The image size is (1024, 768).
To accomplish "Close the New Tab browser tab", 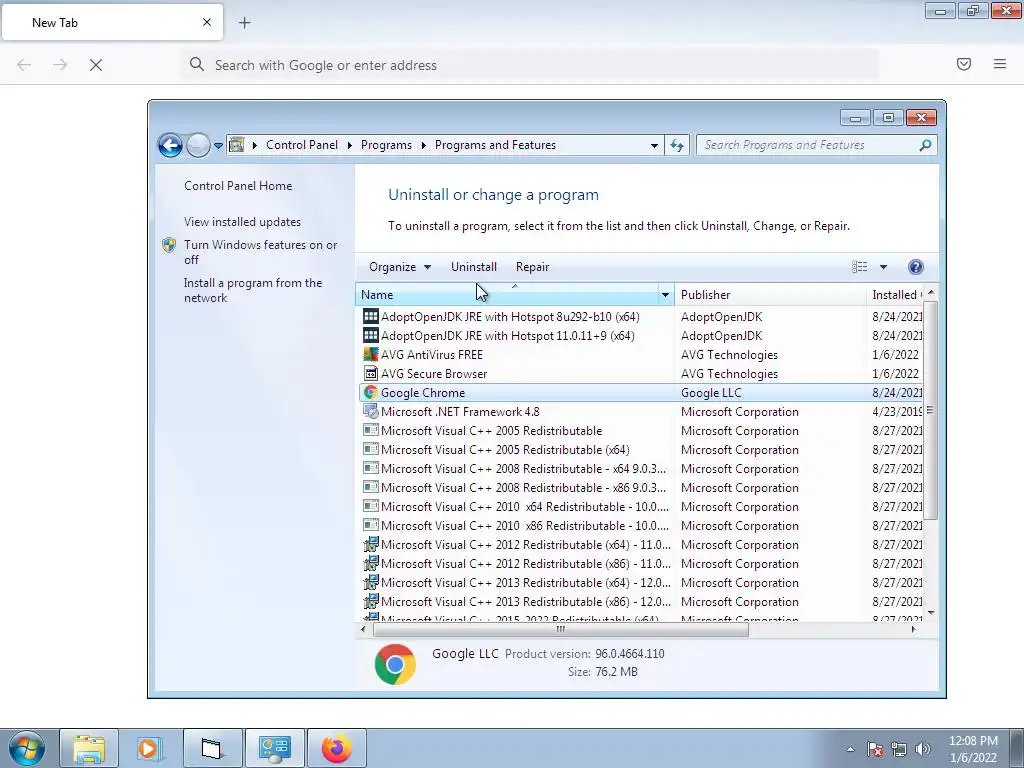I will [x=207, y=22].
